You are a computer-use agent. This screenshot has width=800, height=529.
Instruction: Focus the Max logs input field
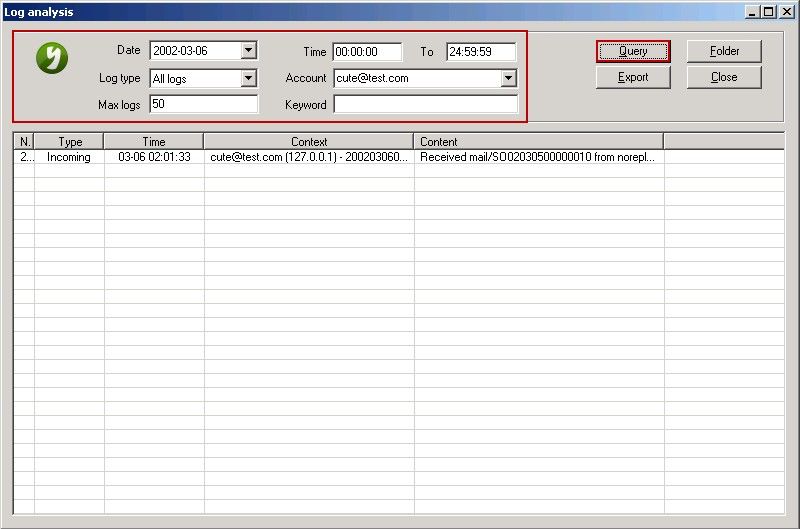[x=203, y=104]
